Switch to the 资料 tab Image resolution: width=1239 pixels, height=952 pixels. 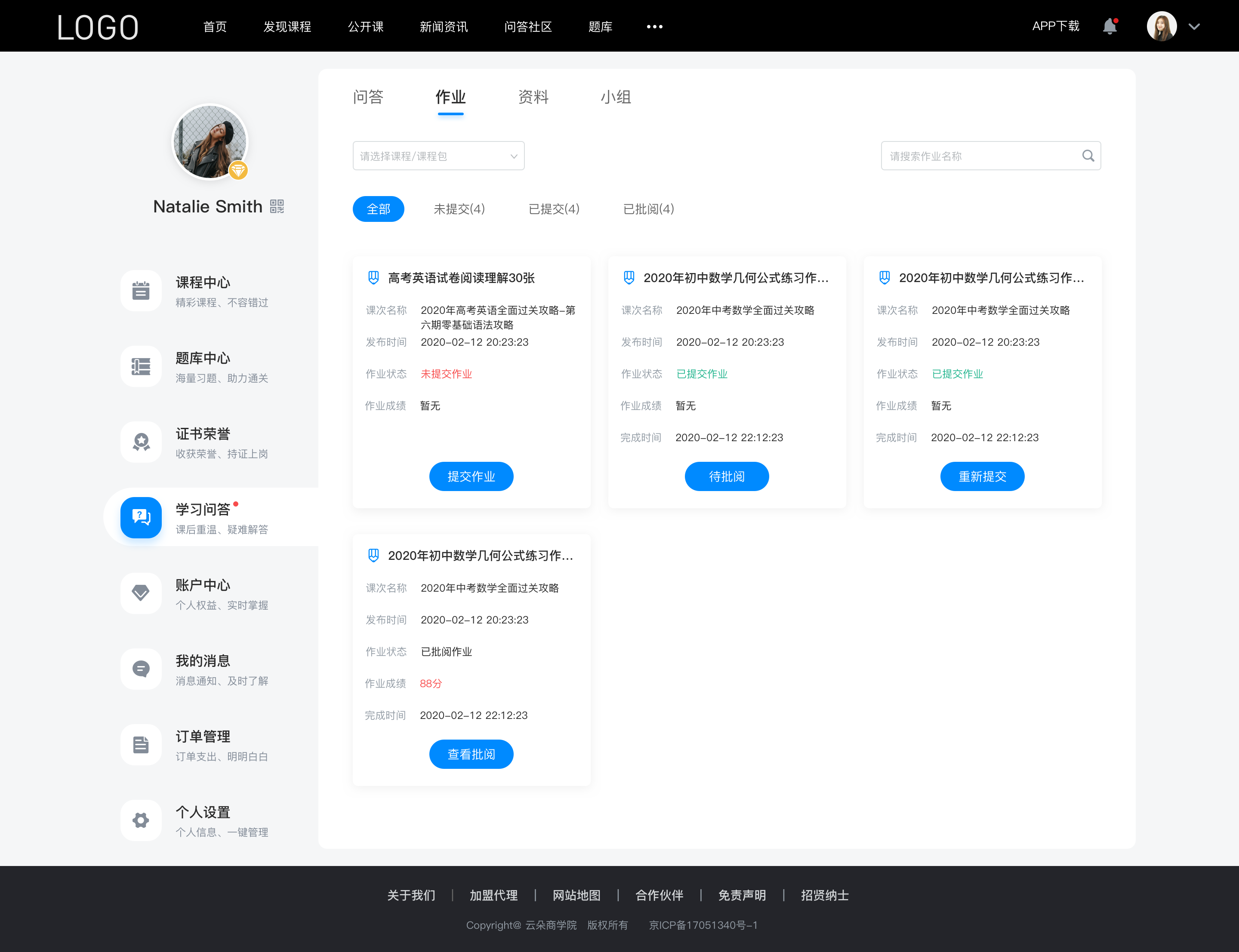(534, 97)
